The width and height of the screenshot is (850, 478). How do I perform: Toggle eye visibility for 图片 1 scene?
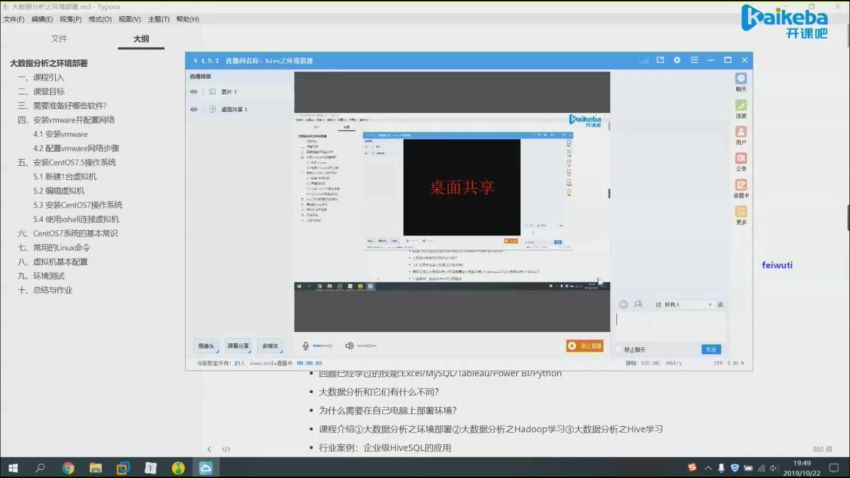click(x=194, y=92)
